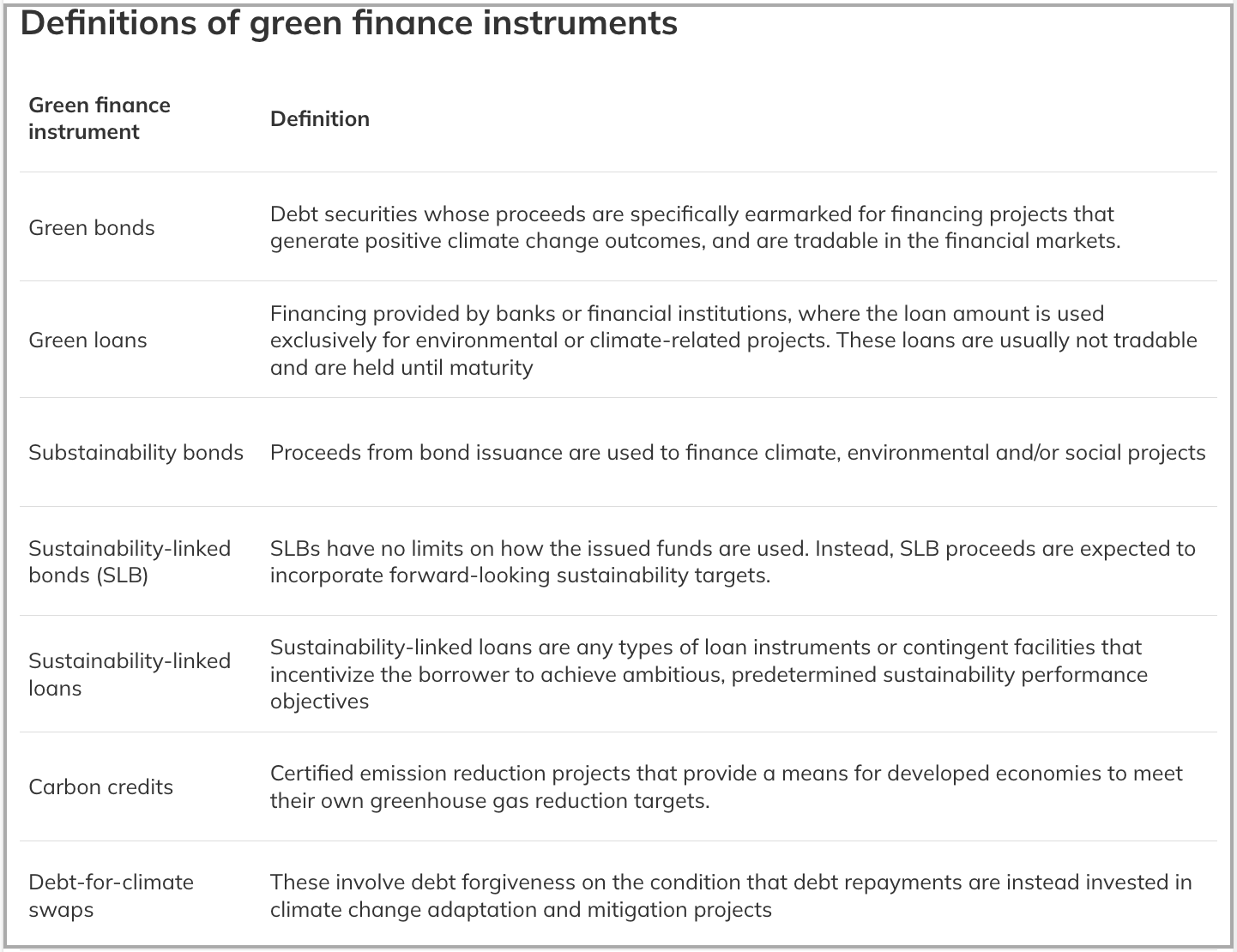This screenshot has height=952, width=1237.
Task: Click the Green bonds definition text
Action: [695, 227]
